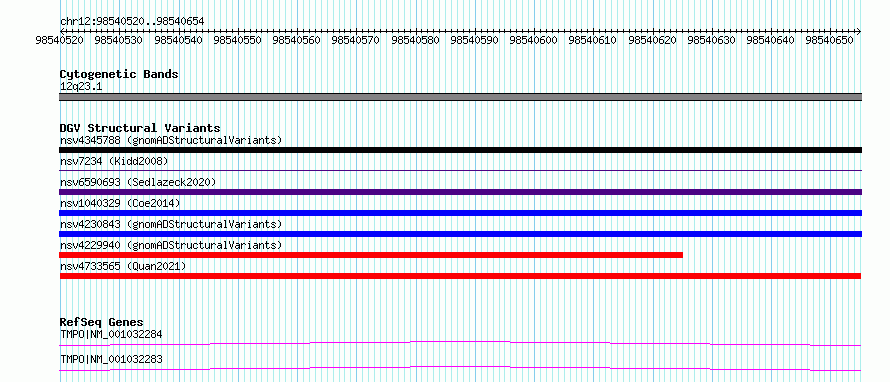Click the nsv4229940 (gnomADStructuralVariants) label
This screenshot has height=382, width=890.
171,245
